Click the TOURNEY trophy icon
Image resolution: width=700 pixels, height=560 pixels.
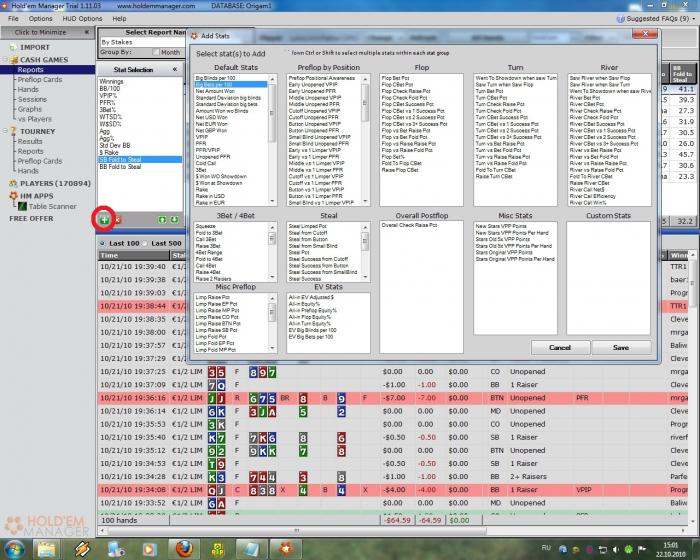point(13,131)
